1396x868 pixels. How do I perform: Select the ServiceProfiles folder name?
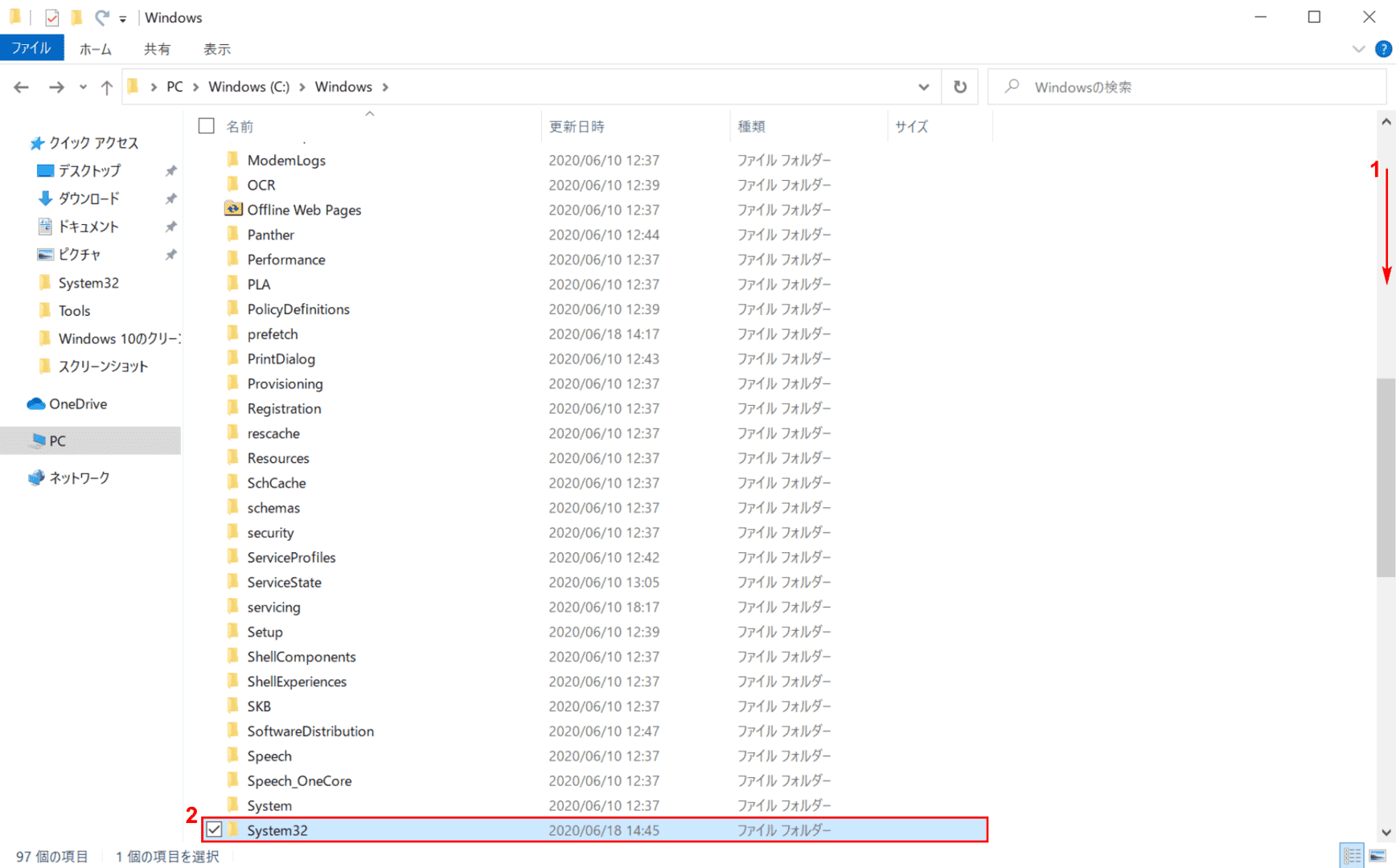coord(291,558)
